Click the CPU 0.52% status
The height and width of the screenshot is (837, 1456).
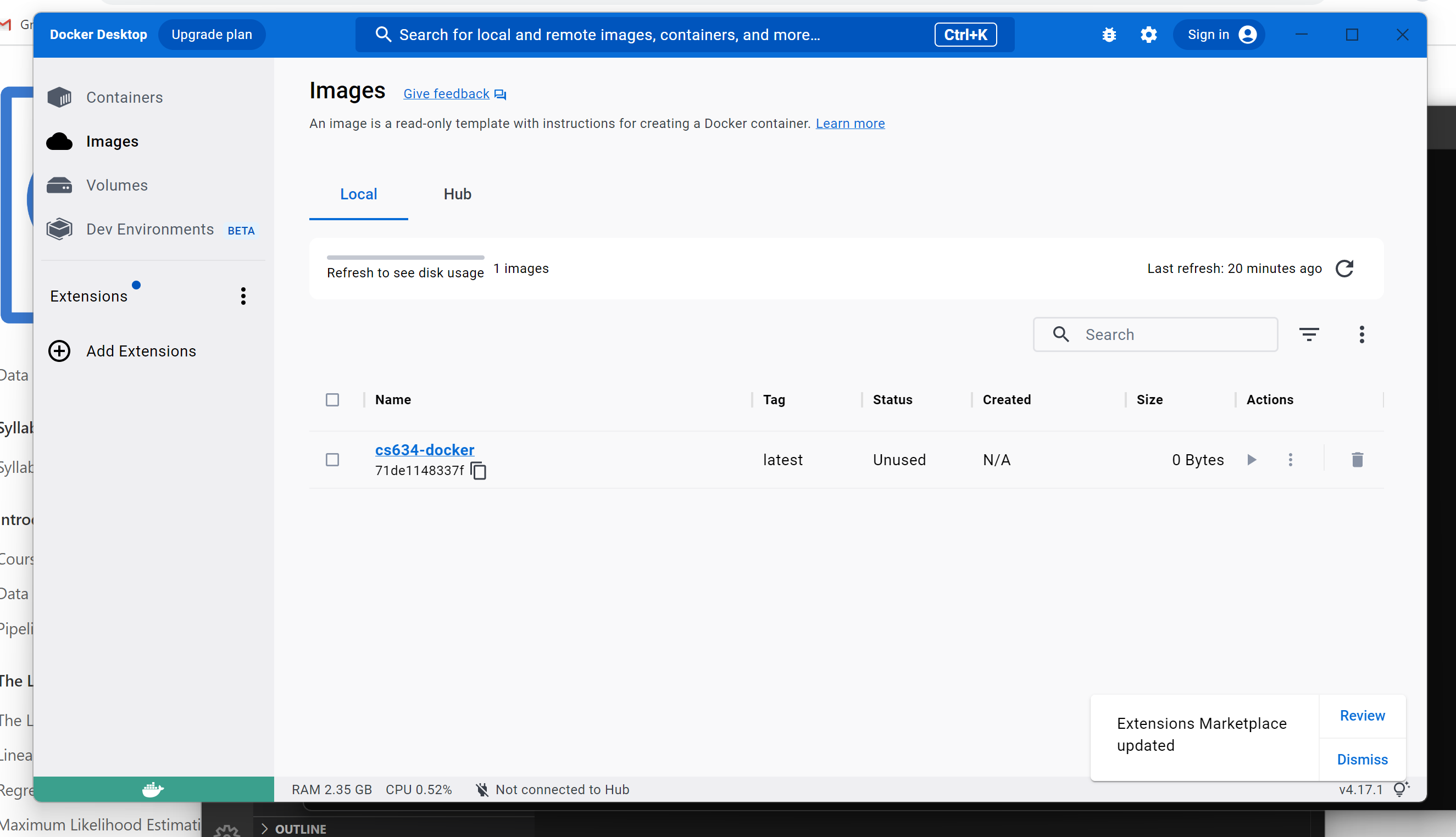(x=419, y=789)
